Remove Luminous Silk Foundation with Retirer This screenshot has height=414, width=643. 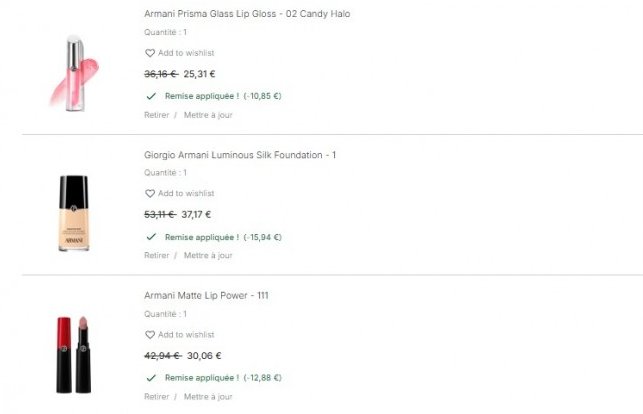pos(156,255)
